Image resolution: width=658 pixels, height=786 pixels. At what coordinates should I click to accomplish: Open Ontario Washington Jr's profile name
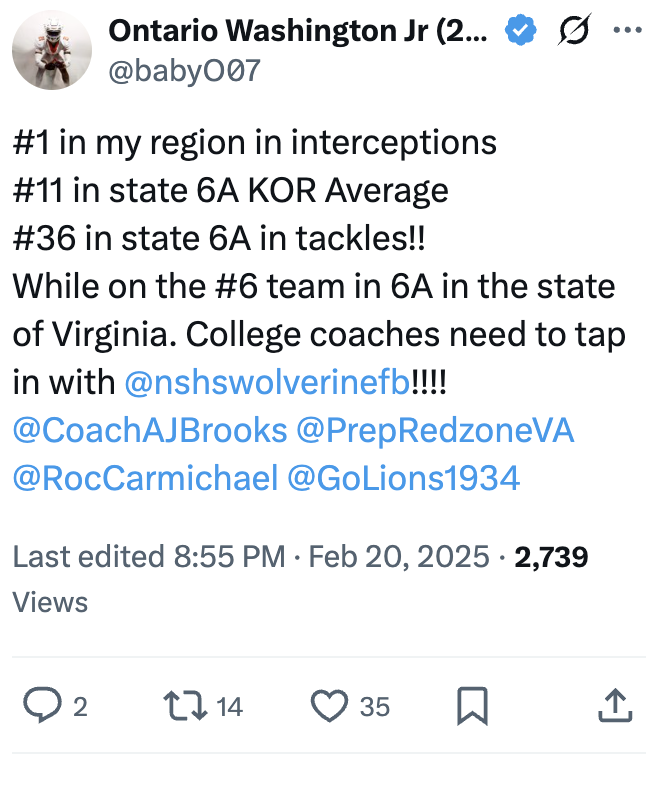[298, 31]
